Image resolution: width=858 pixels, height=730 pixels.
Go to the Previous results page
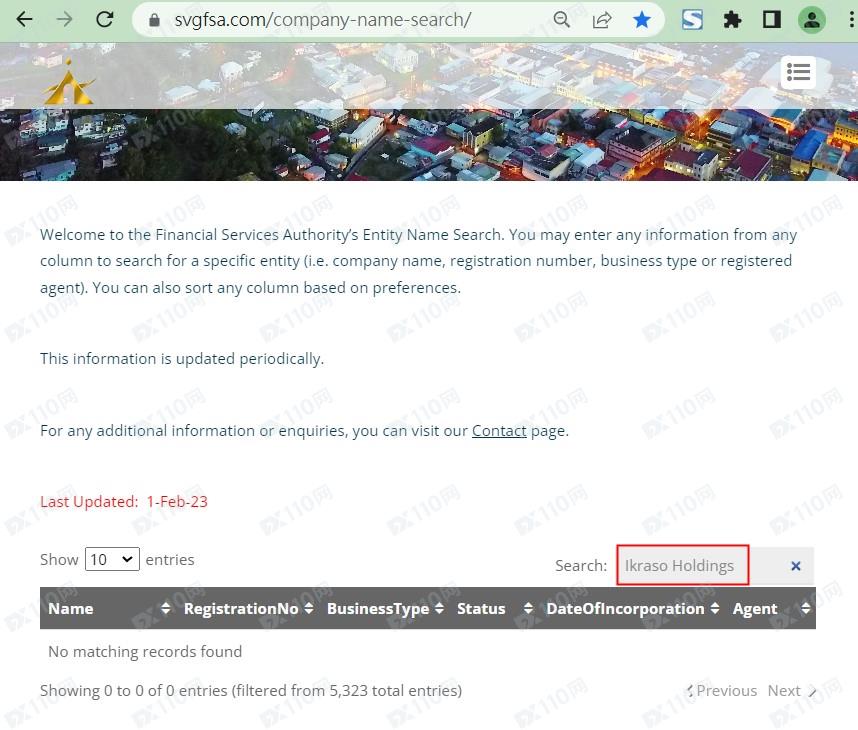click(722, 691)
